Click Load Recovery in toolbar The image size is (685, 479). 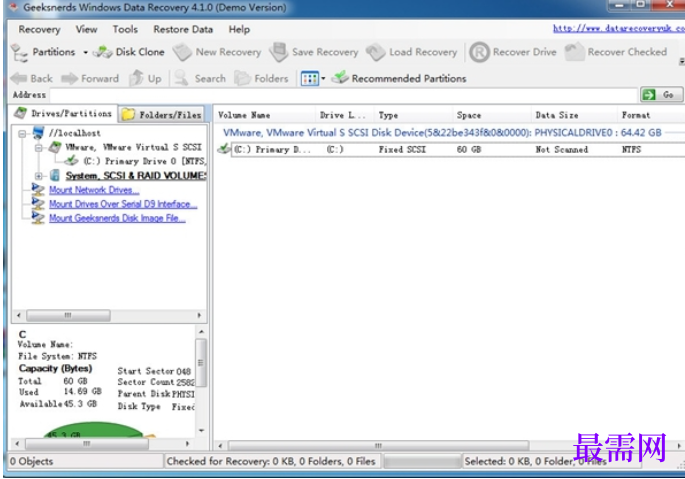click(x=412, y=52)
